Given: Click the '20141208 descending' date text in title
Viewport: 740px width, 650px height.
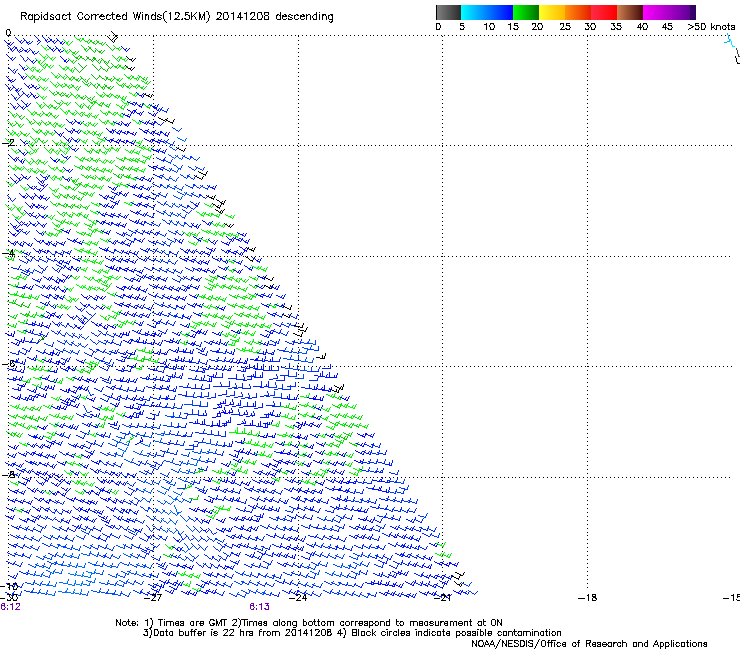Looking at the screenshot, I should point(275,17).
